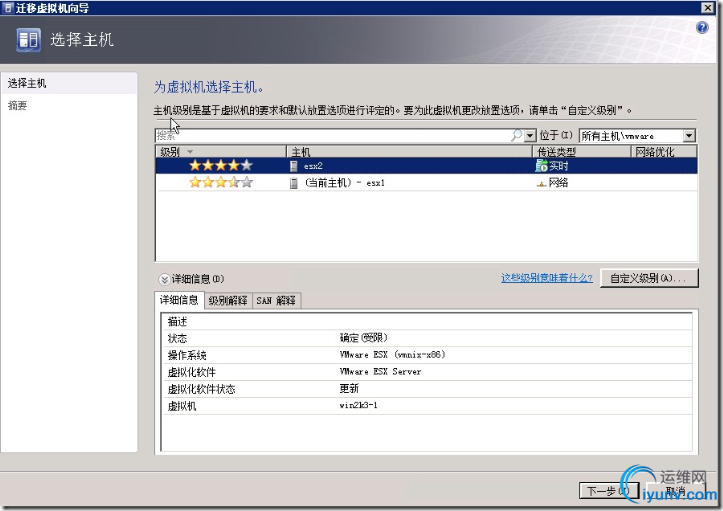Click the 主机 column header
This screenshot has height=511, width=723.
pyautogui.click(x=409, y=152)
